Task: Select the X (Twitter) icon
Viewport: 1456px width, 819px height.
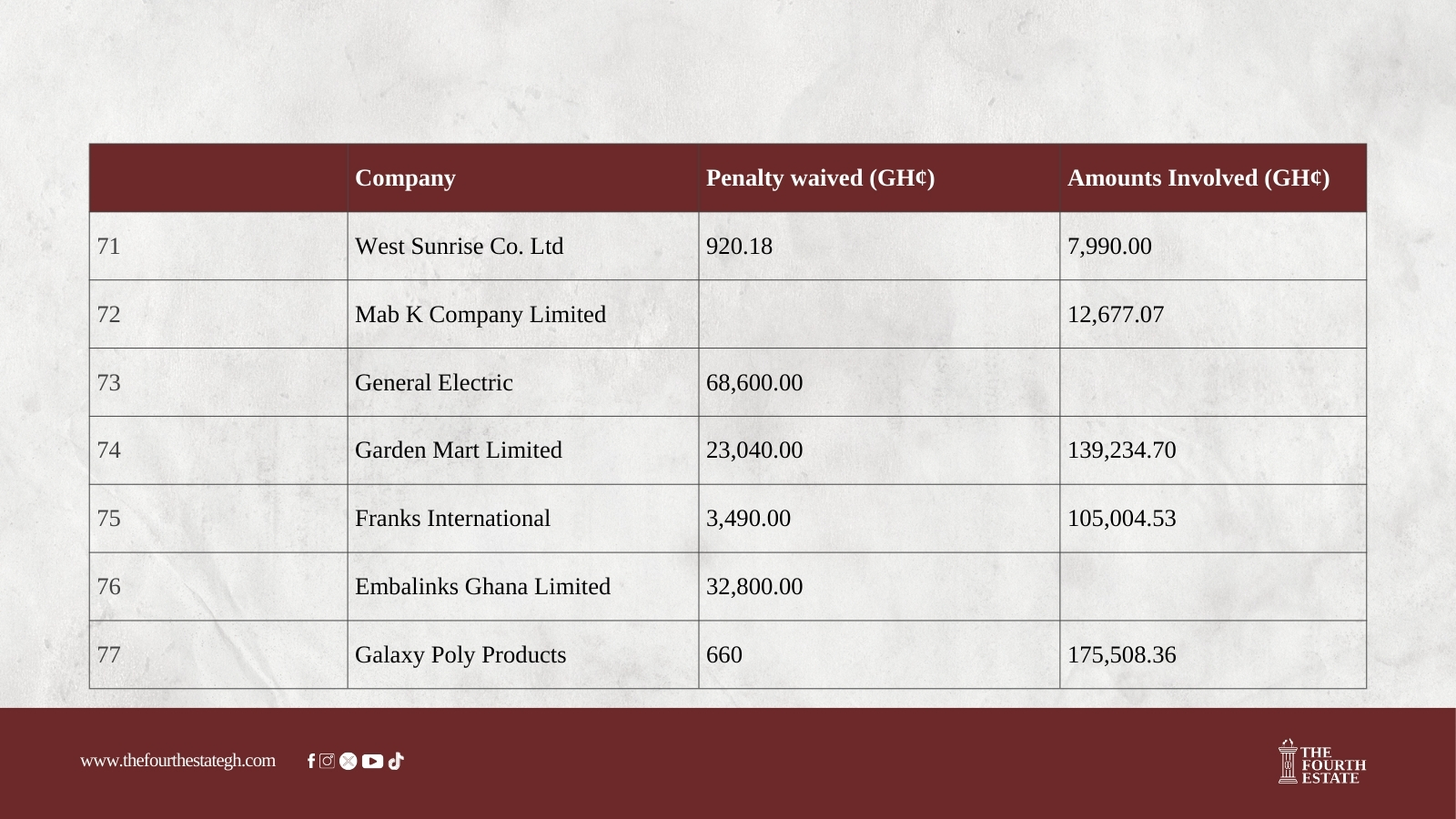Action: (349, 762)
